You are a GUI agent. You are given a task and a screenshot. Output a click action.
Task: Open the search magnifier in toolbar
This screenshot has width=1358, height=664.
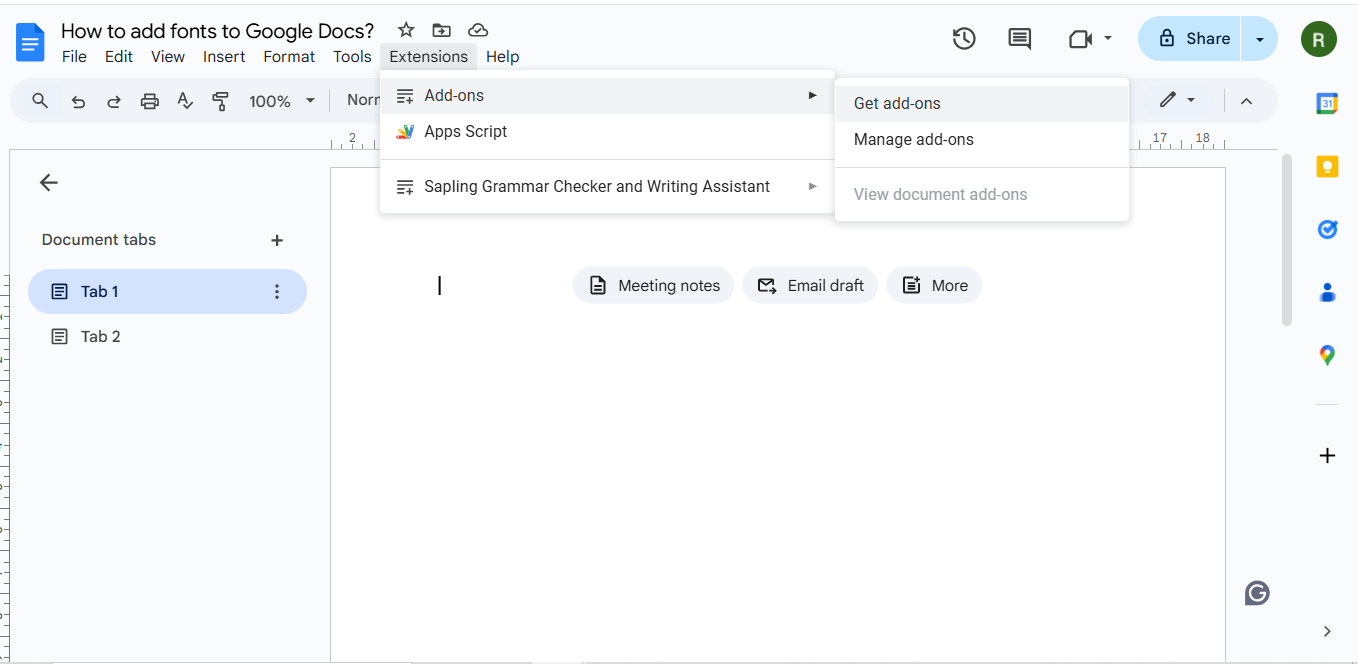tap(40, 101)
